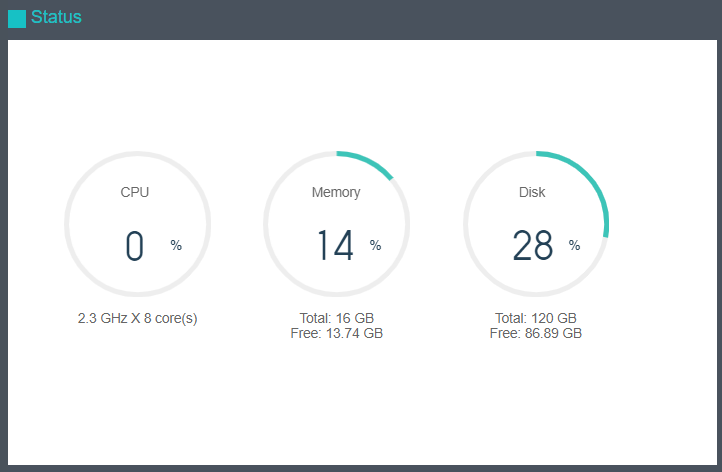
Task: Click the percent sign in Disk gauge
Action: coord(574,245)
